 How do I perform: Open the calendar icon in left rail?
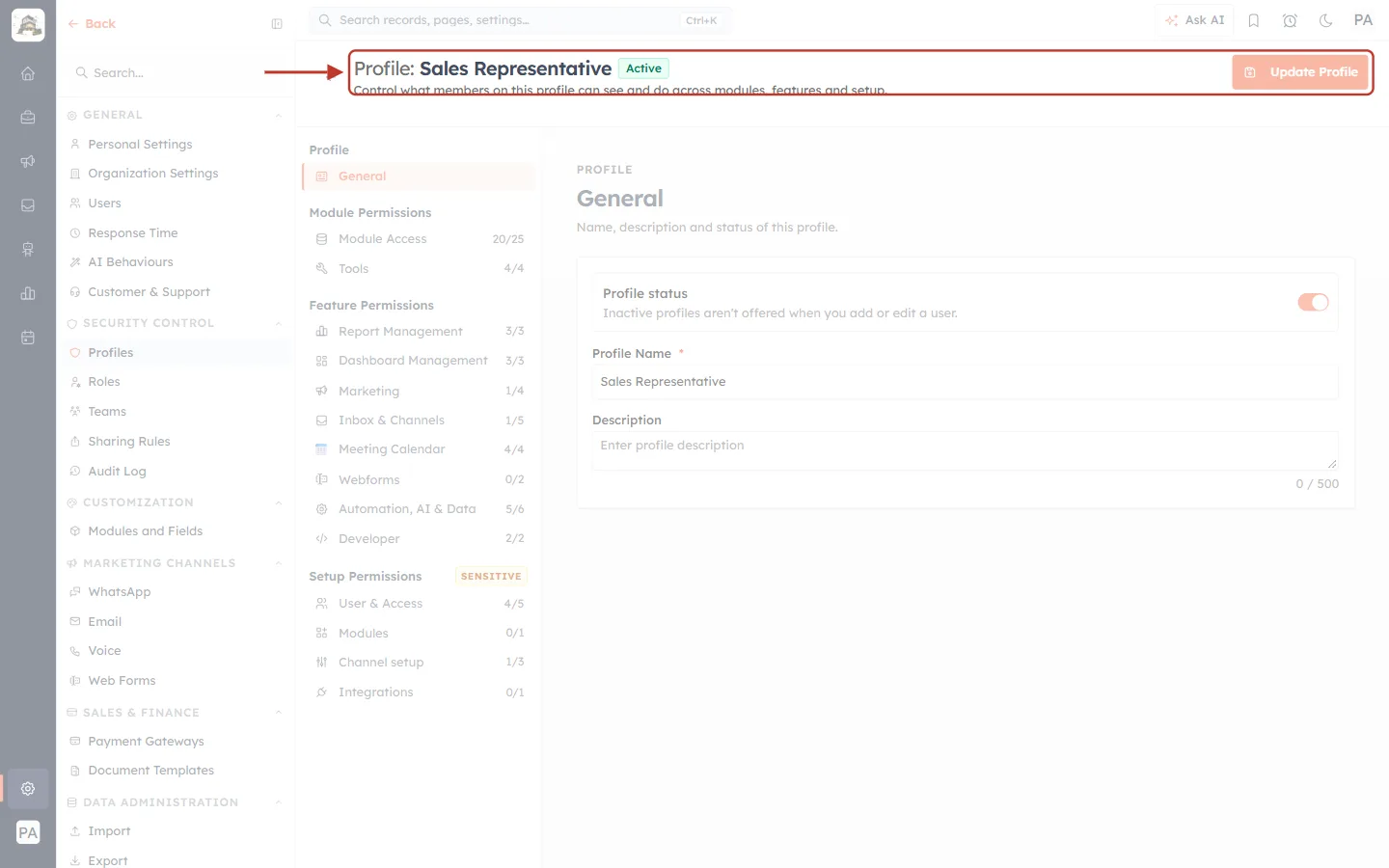tap(28, 338)
